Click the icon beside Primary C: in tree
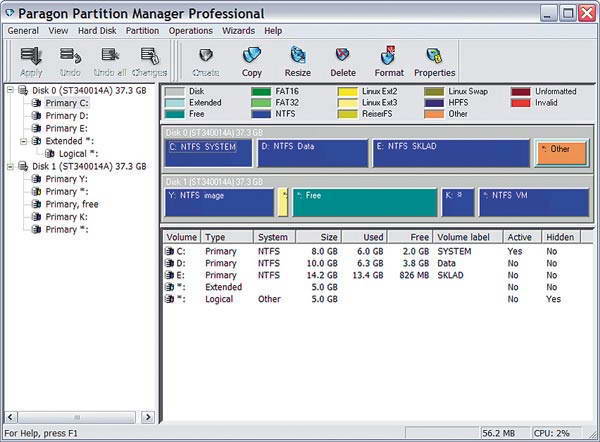The width and height of the screenshot is (600, 442). pos(36,103)
